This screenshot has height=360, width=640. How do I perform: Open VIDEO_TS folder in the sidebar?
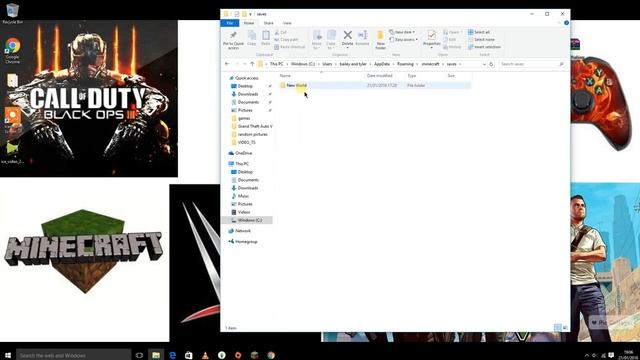click(x=247, y=142)
